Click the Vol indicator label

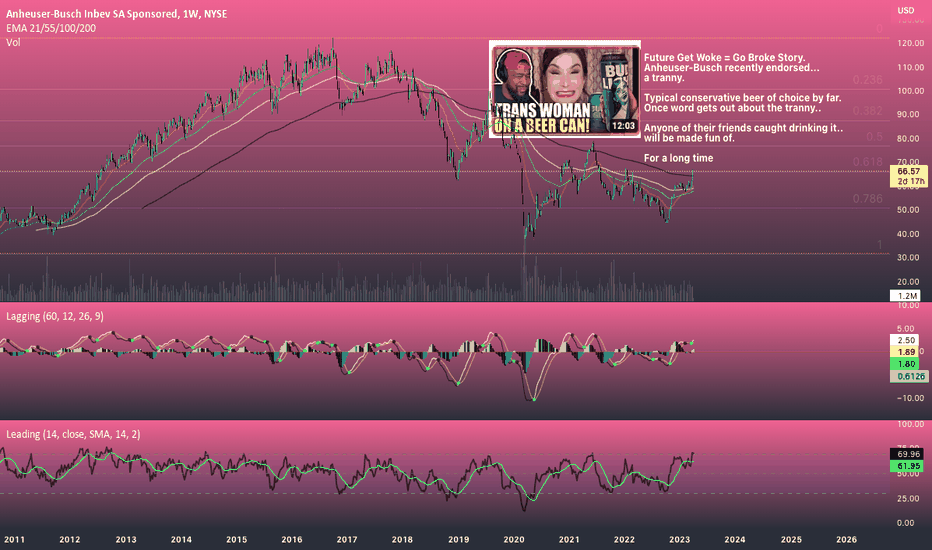[x=13, y=42]
